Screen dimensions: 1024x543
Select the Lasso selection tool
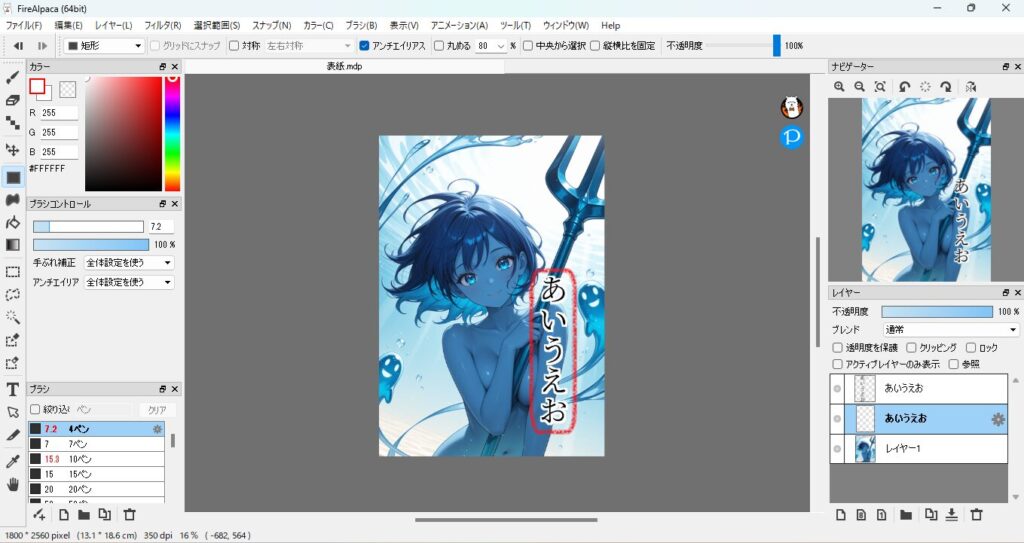pyautogui.click(x=12, y=295)
